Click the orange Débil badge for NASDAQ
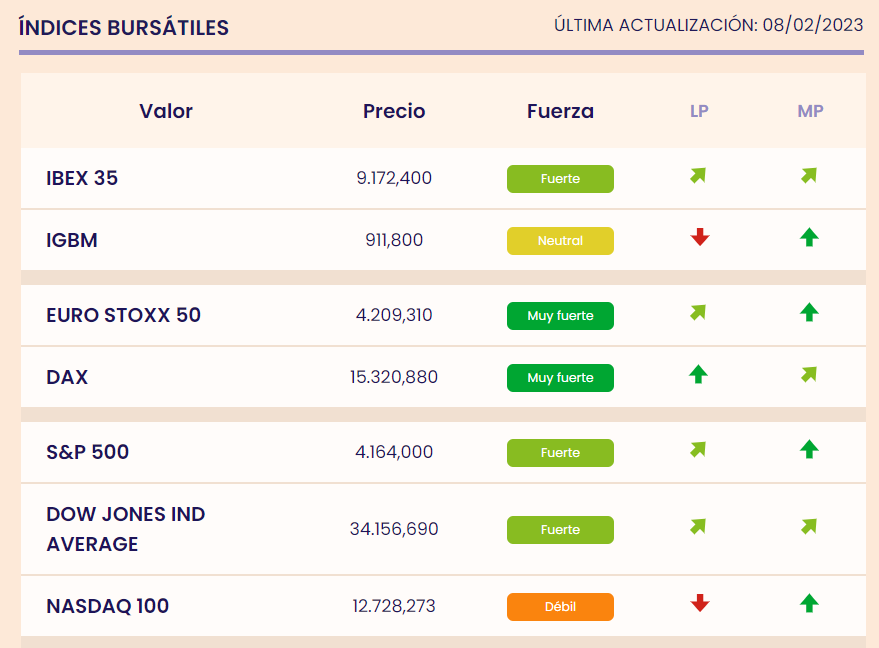Screen dimensions: 879x648 [560, 607]
